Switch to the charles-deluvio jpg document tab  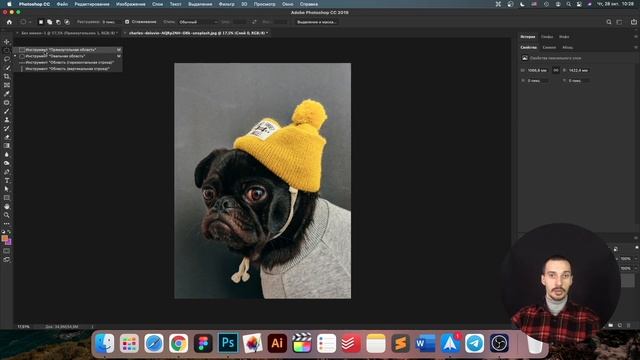[x=197, y=33]
